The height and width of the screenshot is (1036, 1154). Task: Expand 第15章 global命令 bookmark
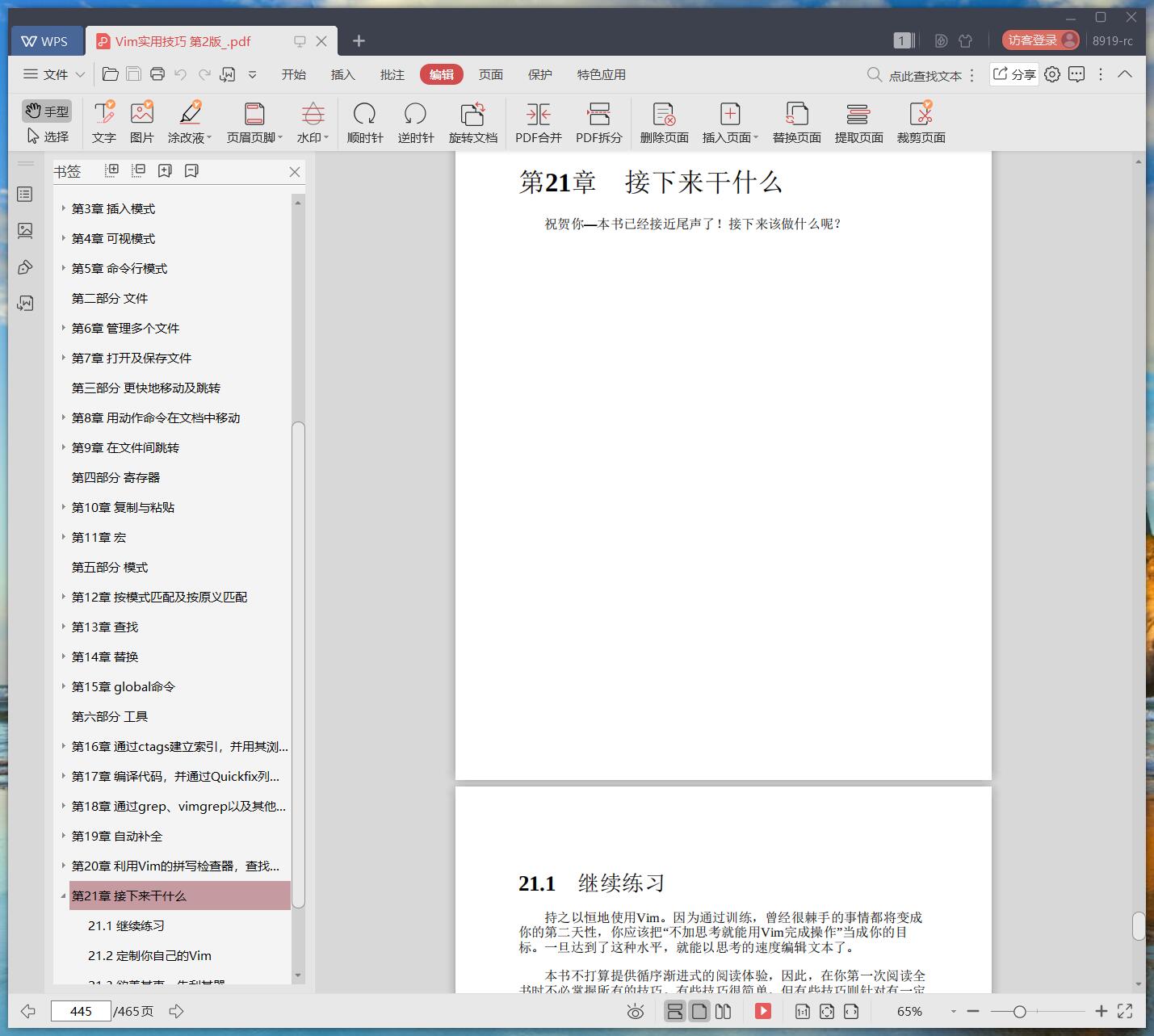point(64,686)
